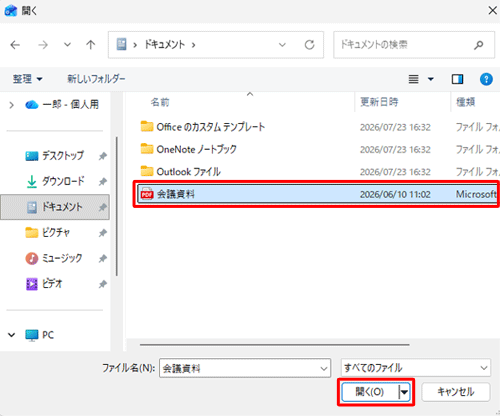Open the ミュージック folder in sidebar
Image resolution: width=500 pixels, height=416 pixels.
(x=54, y=258)
